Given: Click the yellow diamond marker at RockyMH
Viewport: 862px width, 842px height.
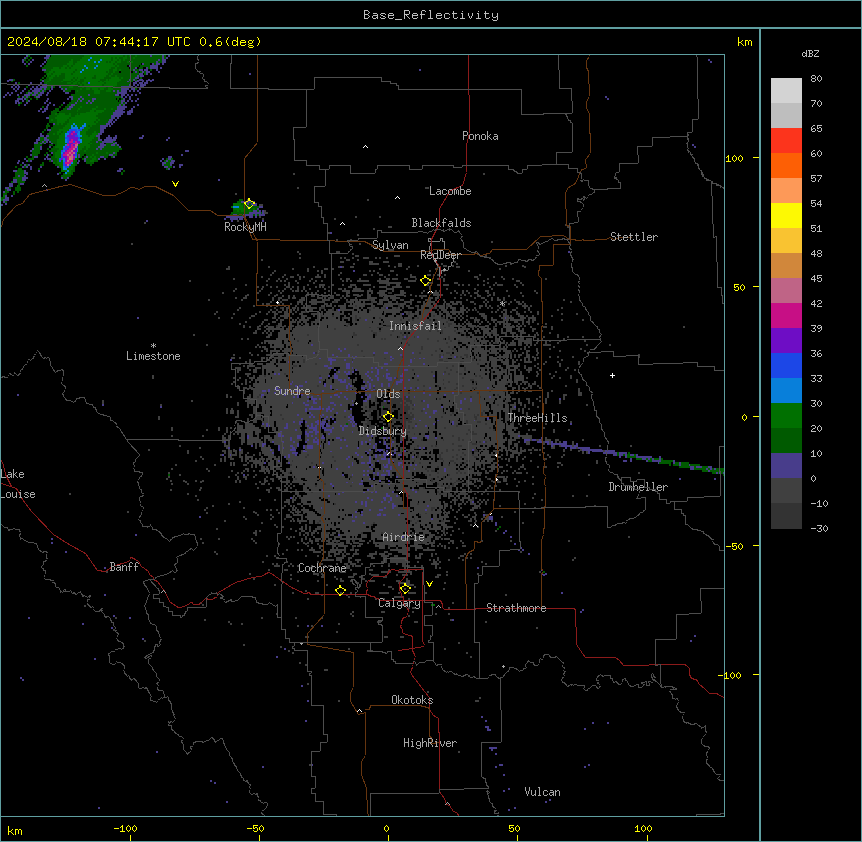Looking at the screenshot, I should [x=249, y=204].
